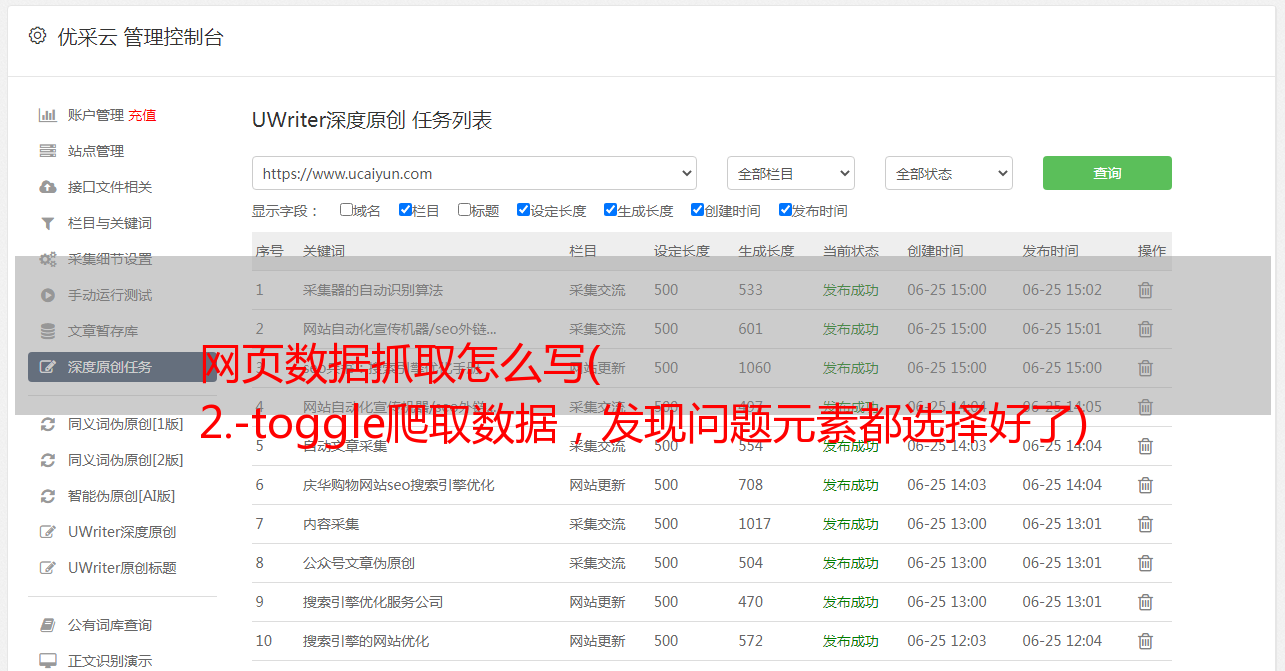Image resolution: width=1285 pixels, height=671 pixels.
Task: Click keyword 搜索引擎的网站优化
Action: 366,641
